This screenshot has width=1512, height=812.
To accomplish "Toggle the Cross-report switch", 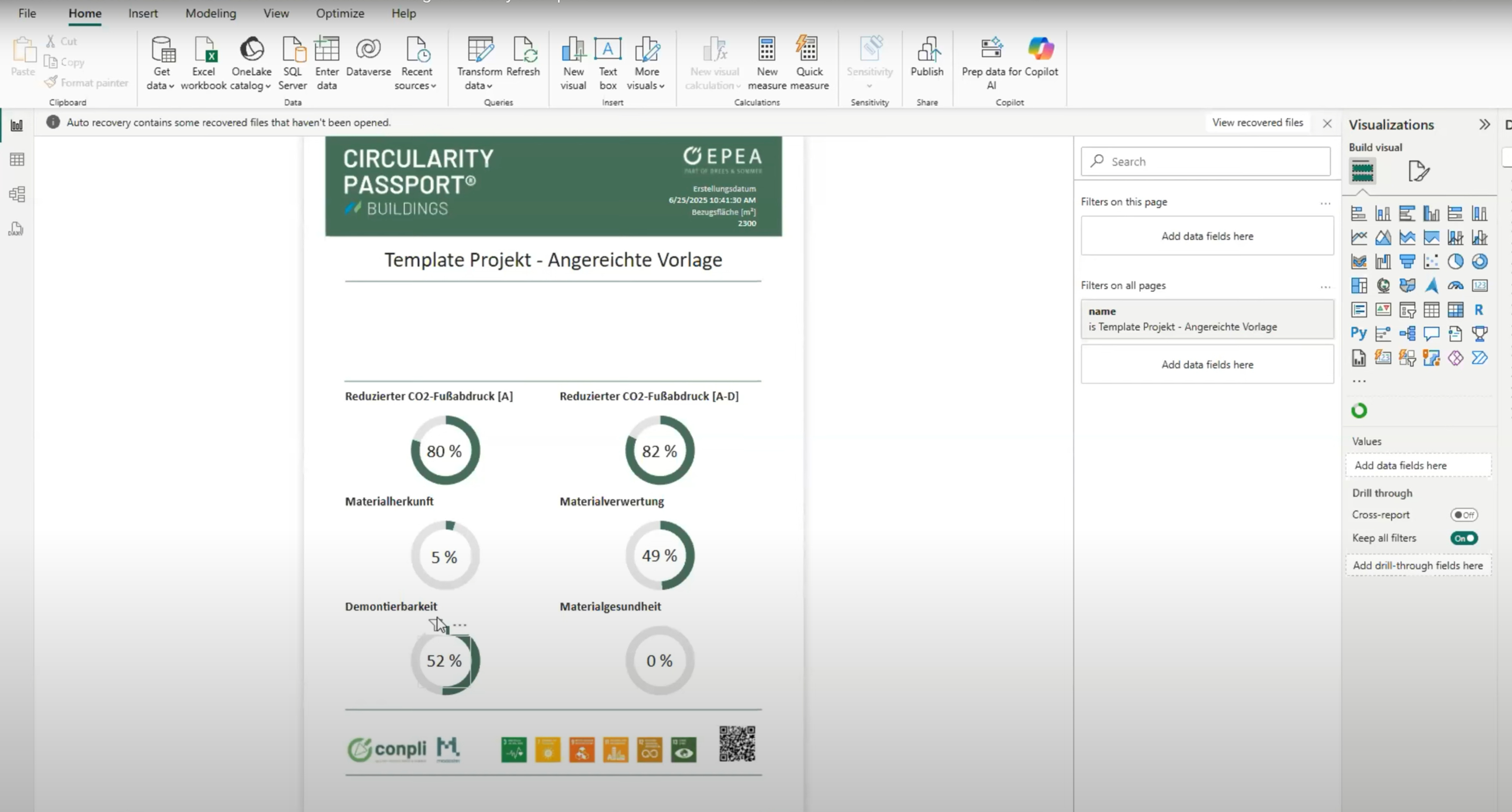I will point(1464,515).
